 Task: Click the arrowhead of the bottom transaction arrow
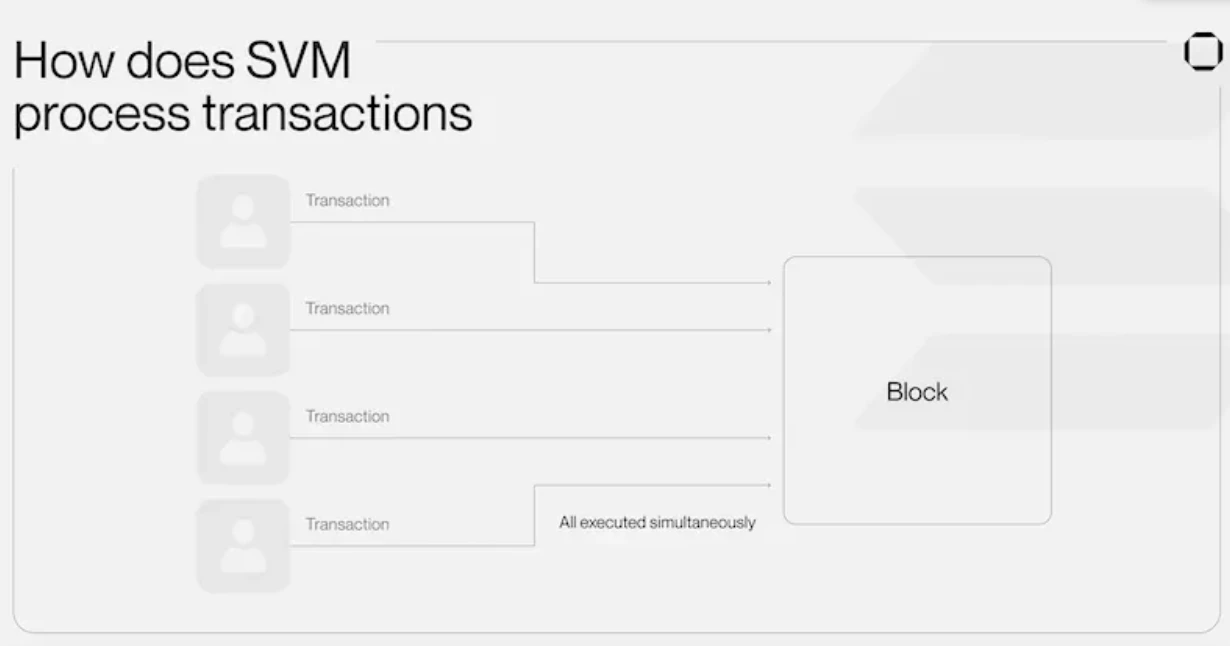pyautogui.click(x=768, y=486)
